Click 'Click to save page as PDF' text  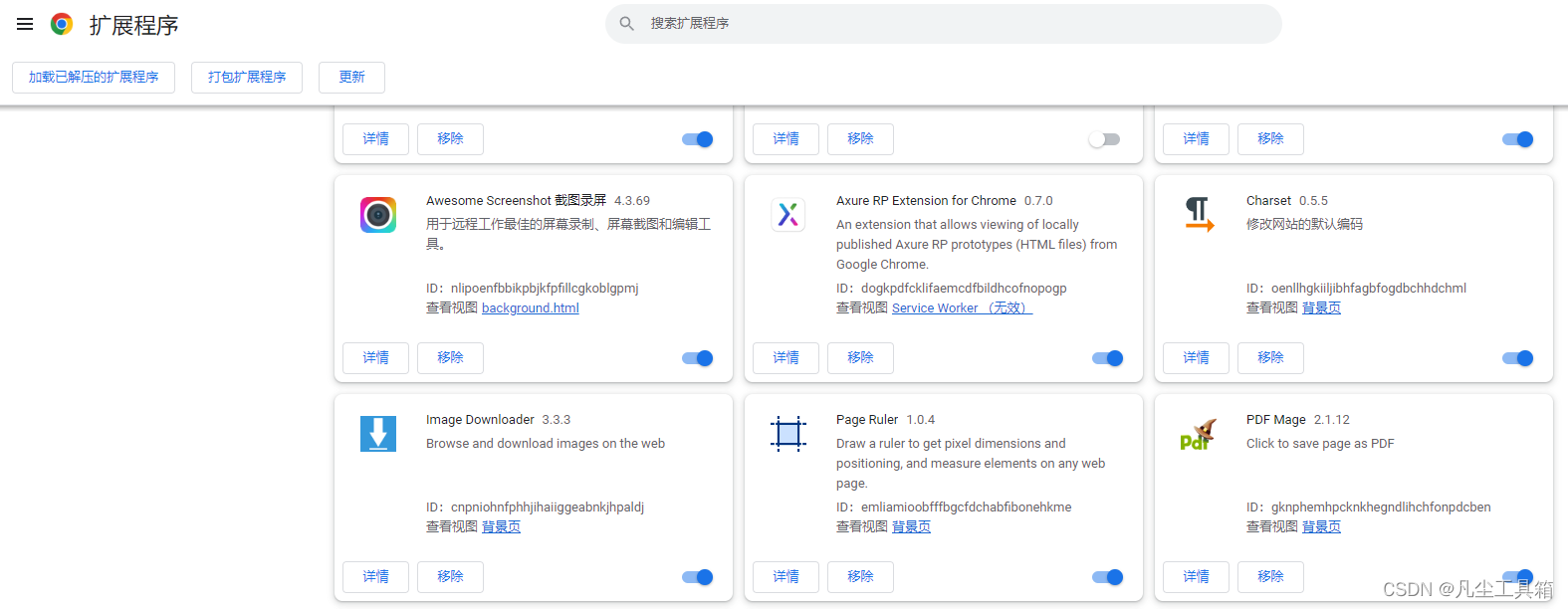click(x=1320, y=444)
